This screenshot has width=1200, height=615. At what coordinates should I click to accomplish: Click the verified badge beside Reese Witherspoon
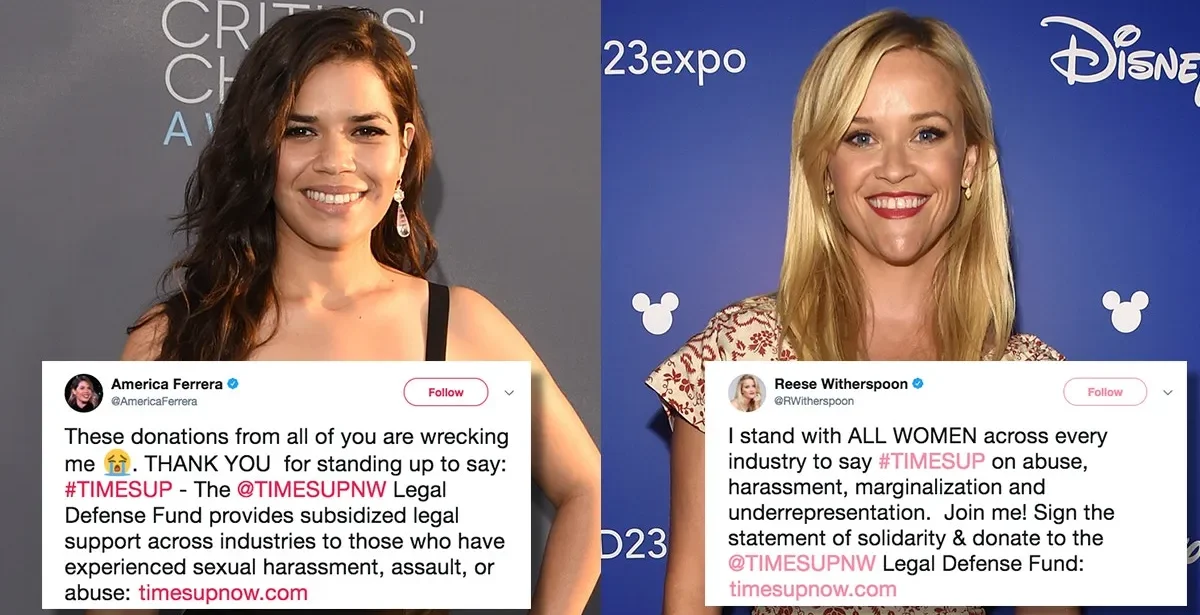[x=917, y=384]
